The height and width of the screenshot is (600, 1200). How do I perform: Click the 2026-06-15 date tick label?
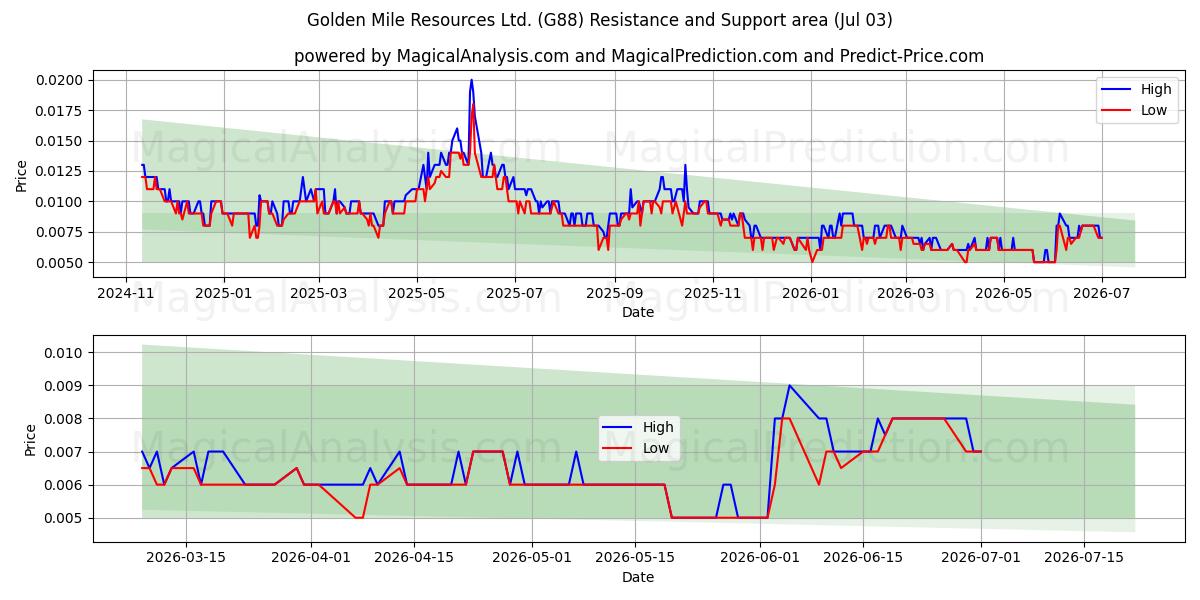click(x=862, y=557)
